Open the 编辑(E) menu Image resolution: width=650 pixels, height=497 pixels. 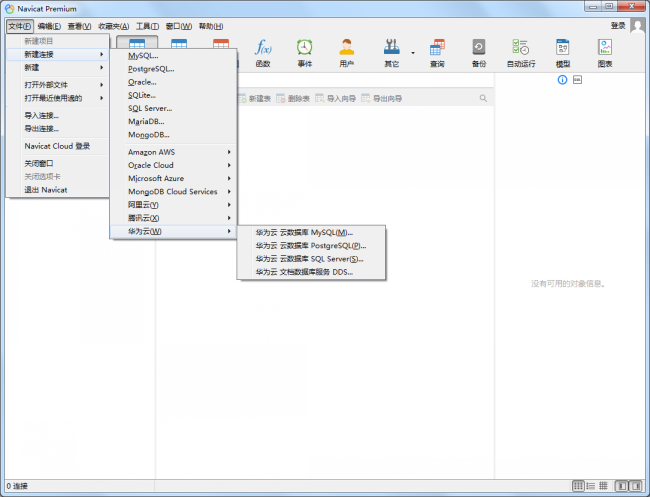pyautogui.click(x=49, y=26)
